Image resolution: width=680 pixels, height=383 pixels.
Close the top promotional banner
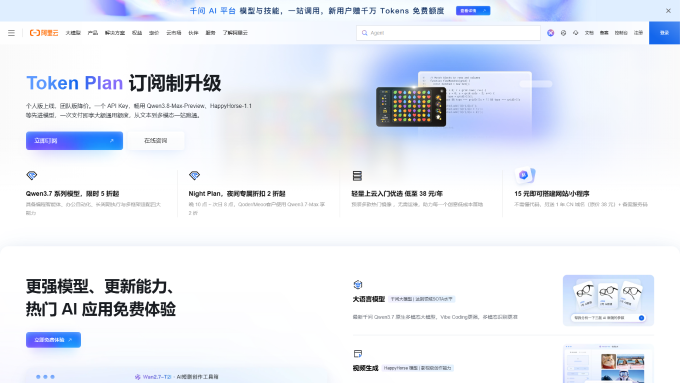coord(668,11)
